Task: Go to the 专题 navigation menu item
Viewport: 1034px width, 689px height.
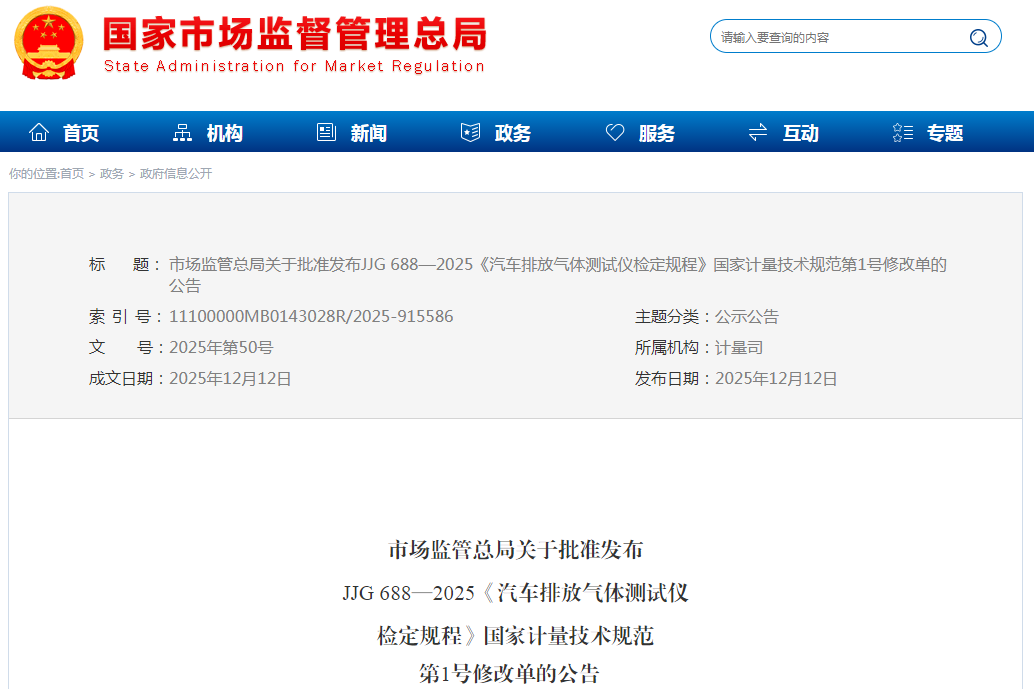Action: pyautogui.click(x=944, y=133)
